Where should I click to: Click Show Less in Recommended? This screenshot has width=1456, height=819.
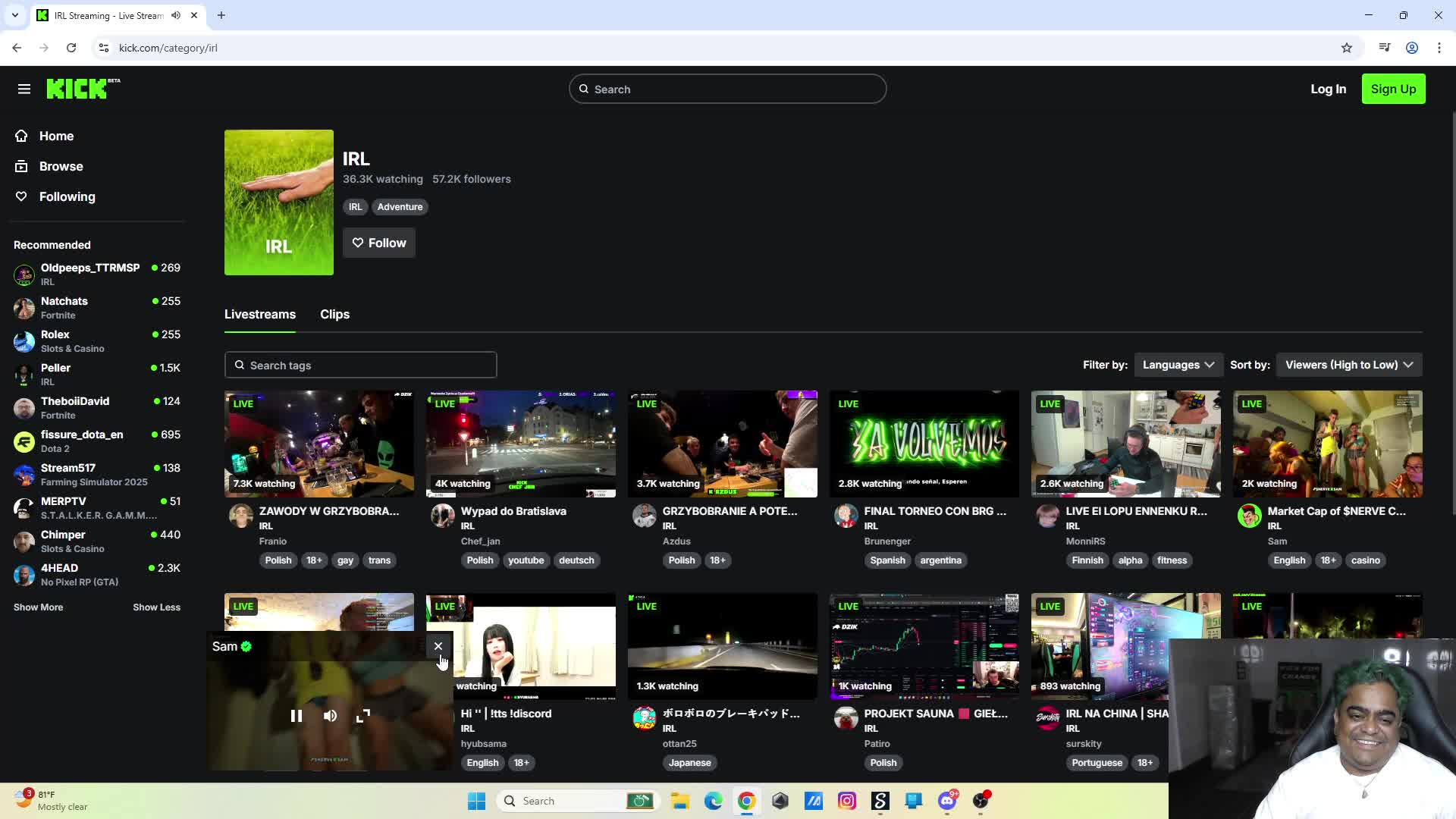156,607
